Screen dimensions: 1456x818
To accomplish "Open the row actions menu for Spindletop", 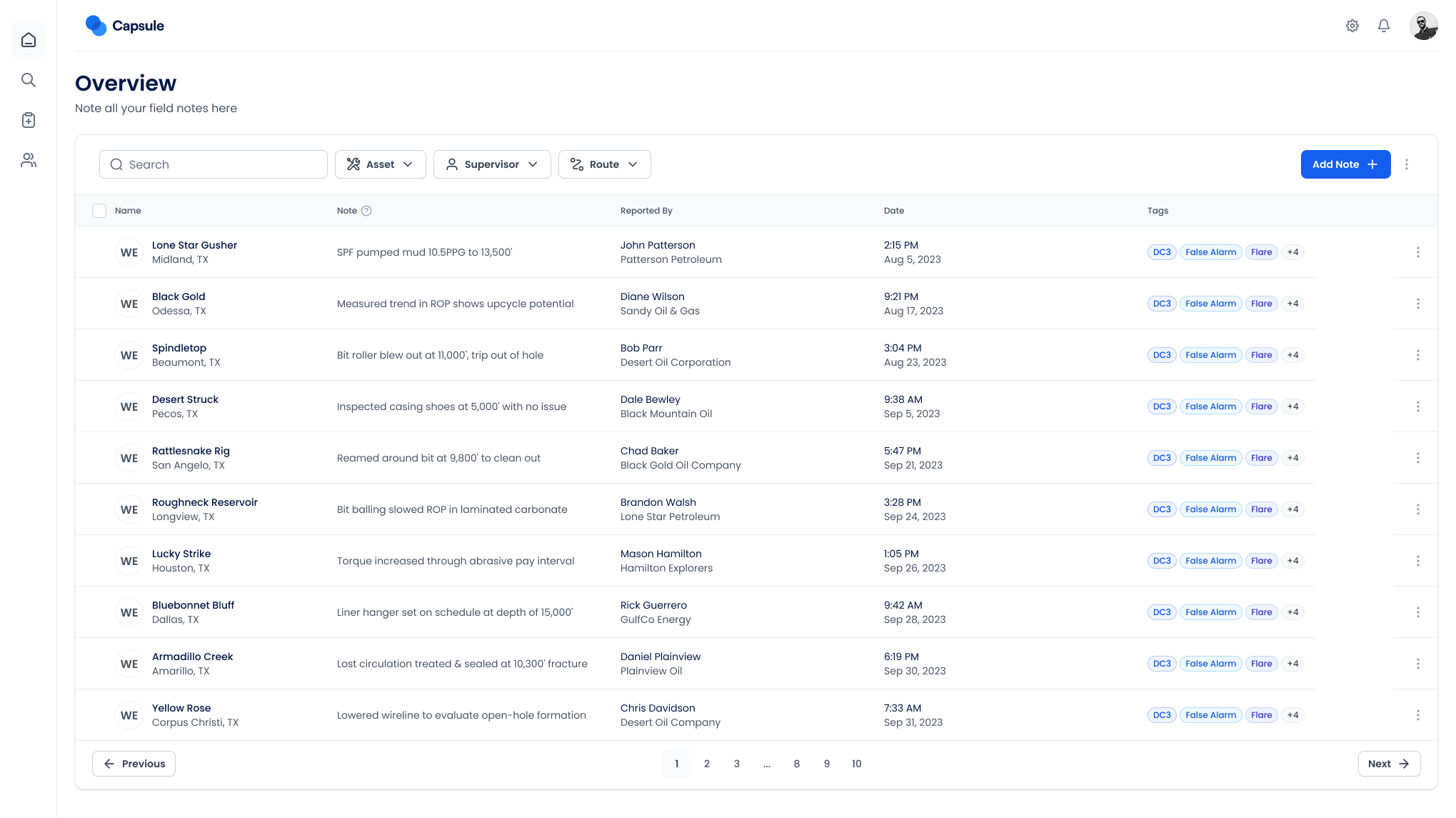I will [x=1417, y=355].
